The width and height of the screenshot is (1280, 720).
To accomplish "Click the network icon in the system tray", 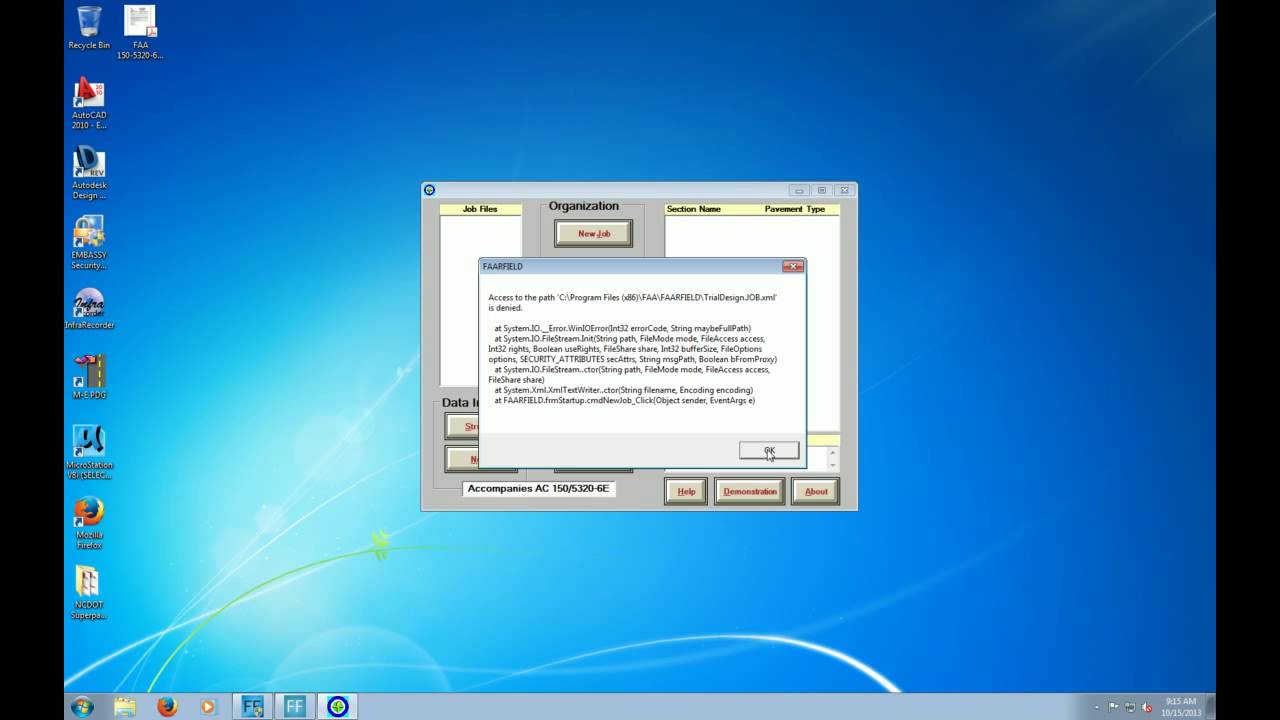I will tap(1130, 707).
